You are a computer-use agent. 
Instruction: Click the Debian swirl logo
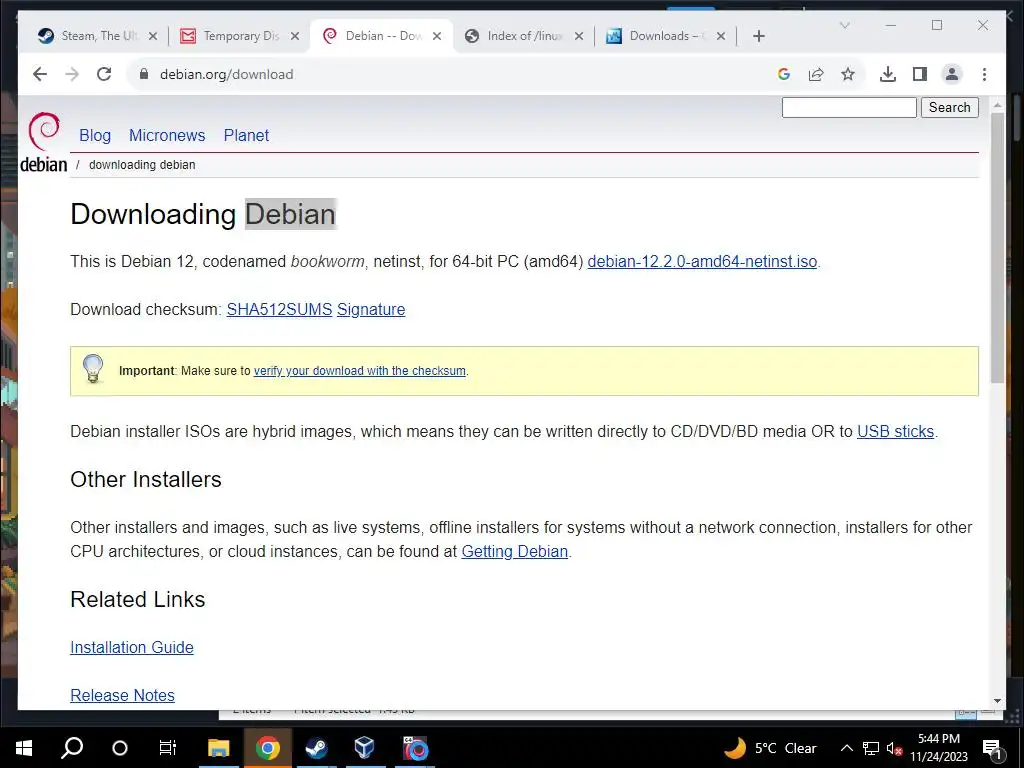pos(44,132)
